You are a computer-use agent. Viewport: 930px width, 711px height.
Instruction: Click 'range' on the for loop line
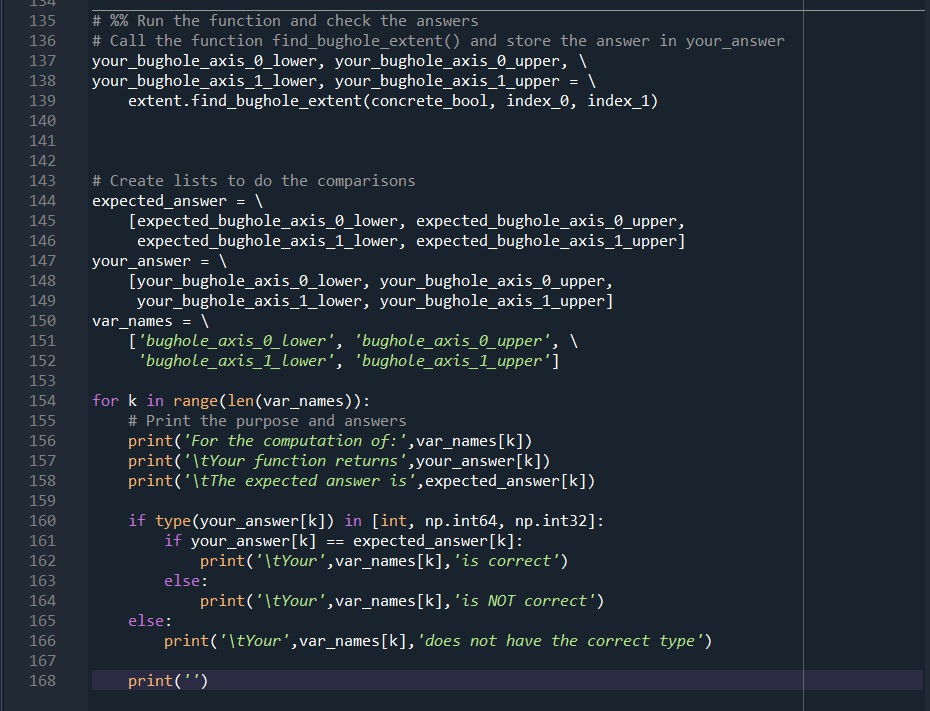click(x=195, y=401)
